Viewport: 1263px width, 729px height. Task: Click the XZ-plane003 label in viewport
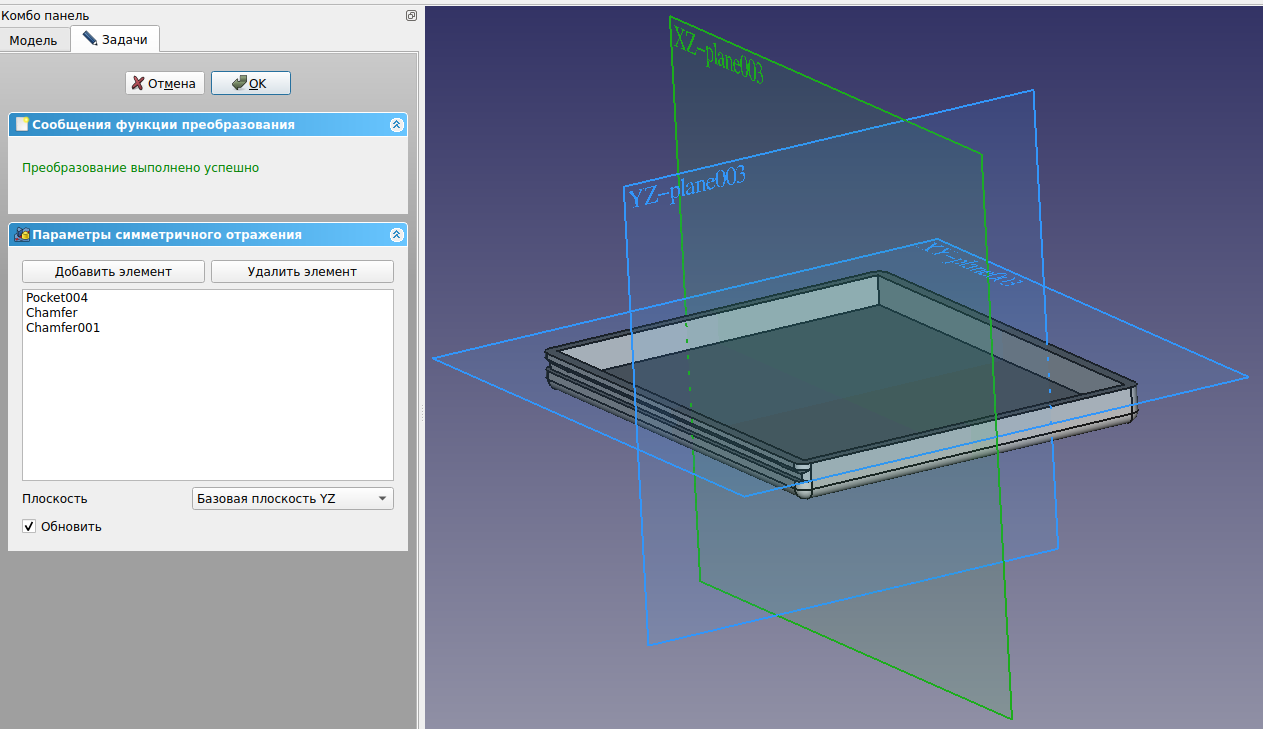click(718, 54)
